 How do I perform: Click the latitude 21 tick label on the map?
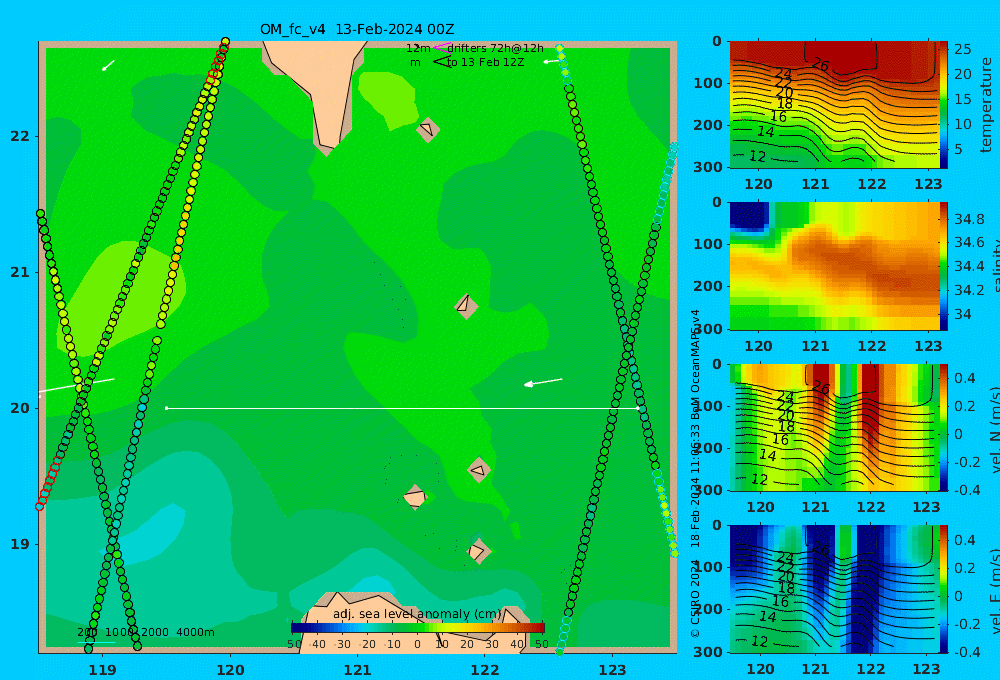(20, 272)
